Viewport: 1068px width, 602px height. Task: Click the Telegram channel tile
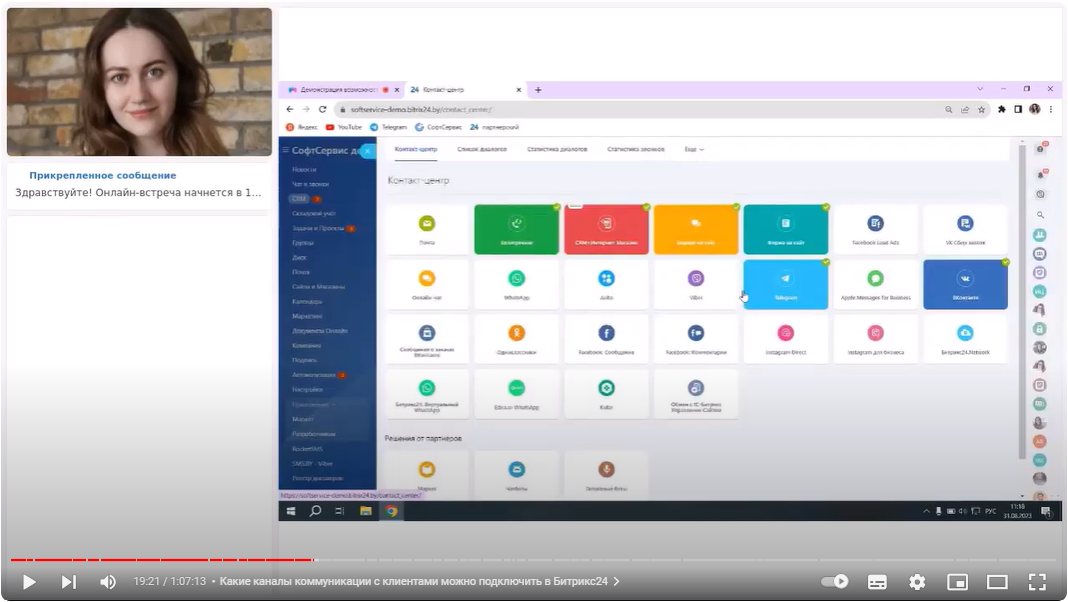point(785,284)
